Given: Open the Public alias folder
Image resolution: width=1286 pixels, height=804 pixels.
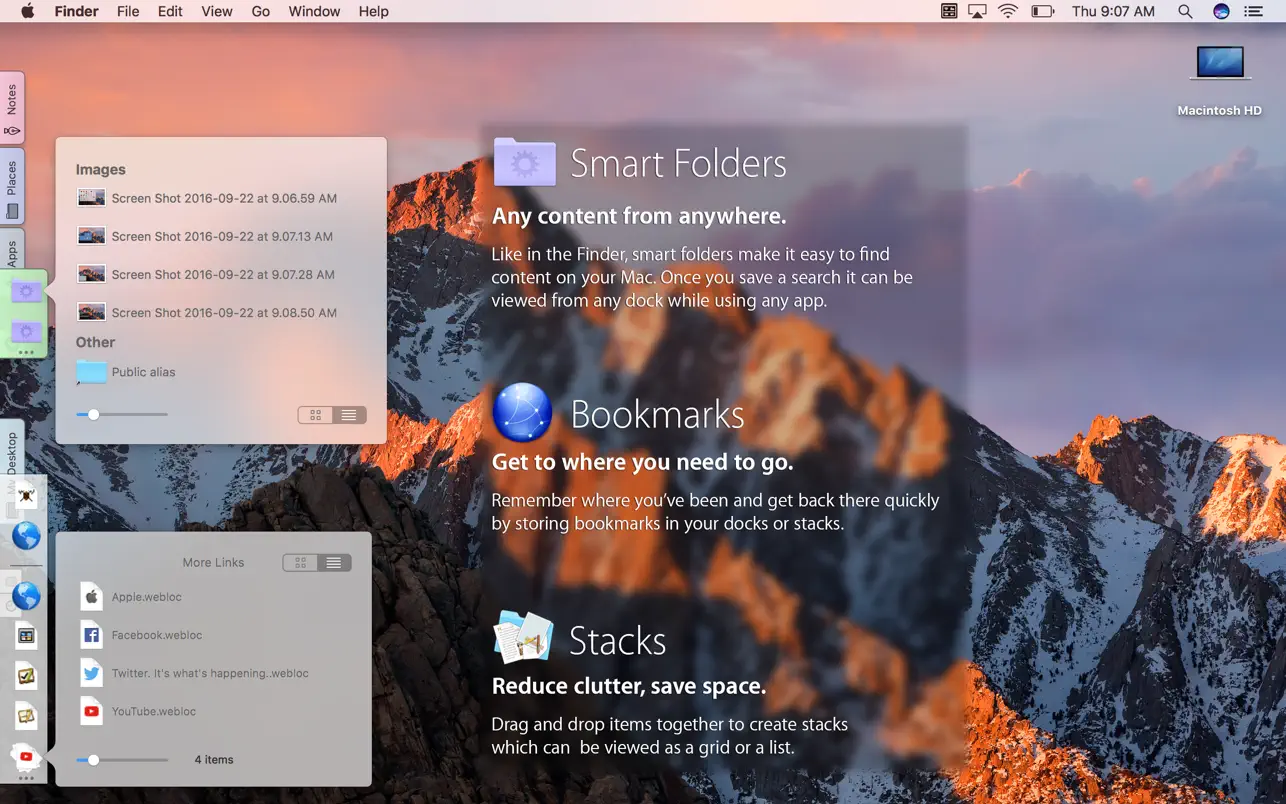Looking at the screenshot, I should point(143,372).
